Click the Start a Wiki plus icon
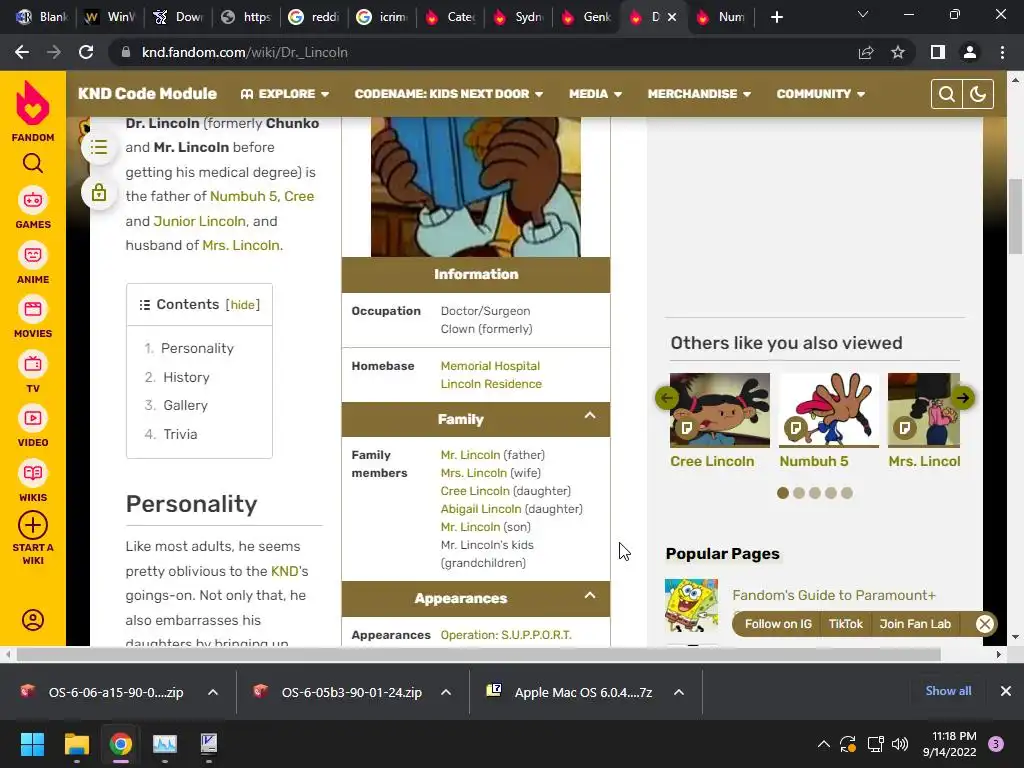 pyautogui.click(x=33, y=525)
